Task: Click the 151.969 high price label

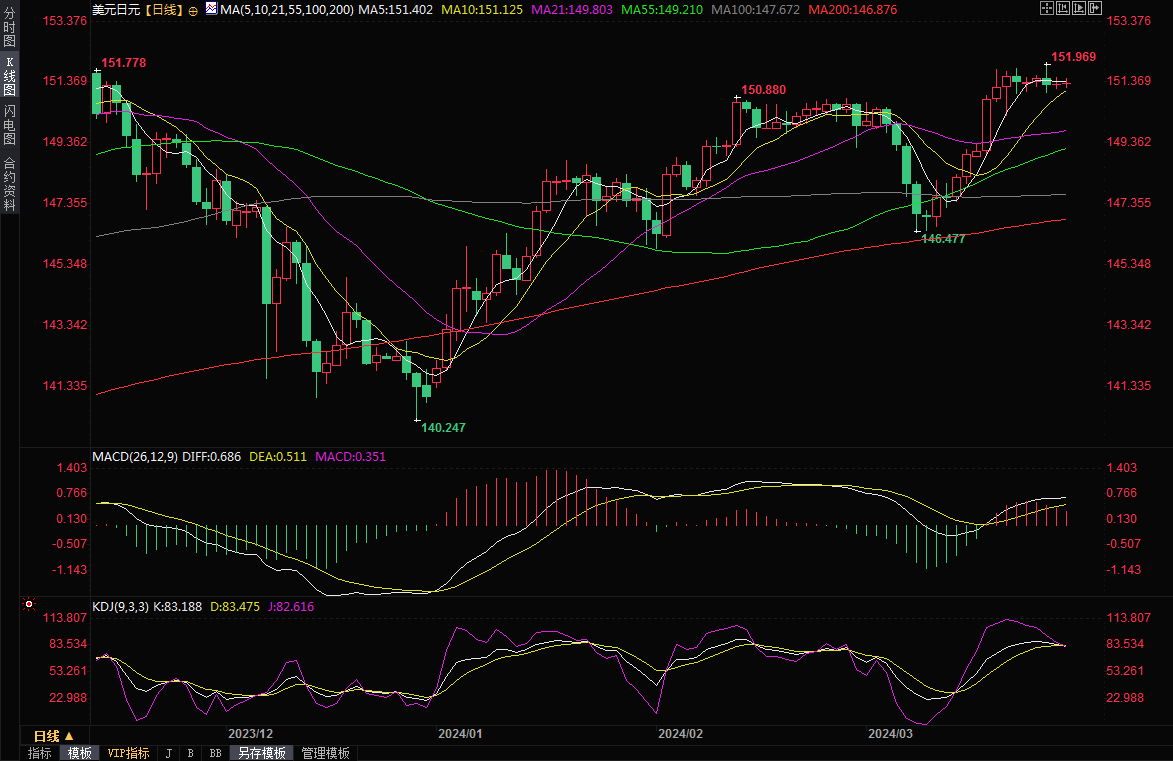Action: [x=1074, y=57]
